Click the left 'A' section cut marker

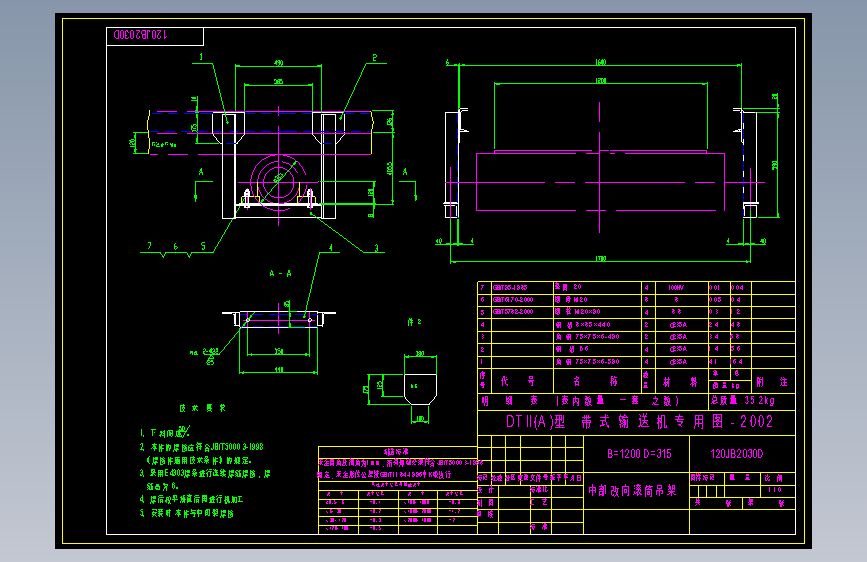(201, 172)
